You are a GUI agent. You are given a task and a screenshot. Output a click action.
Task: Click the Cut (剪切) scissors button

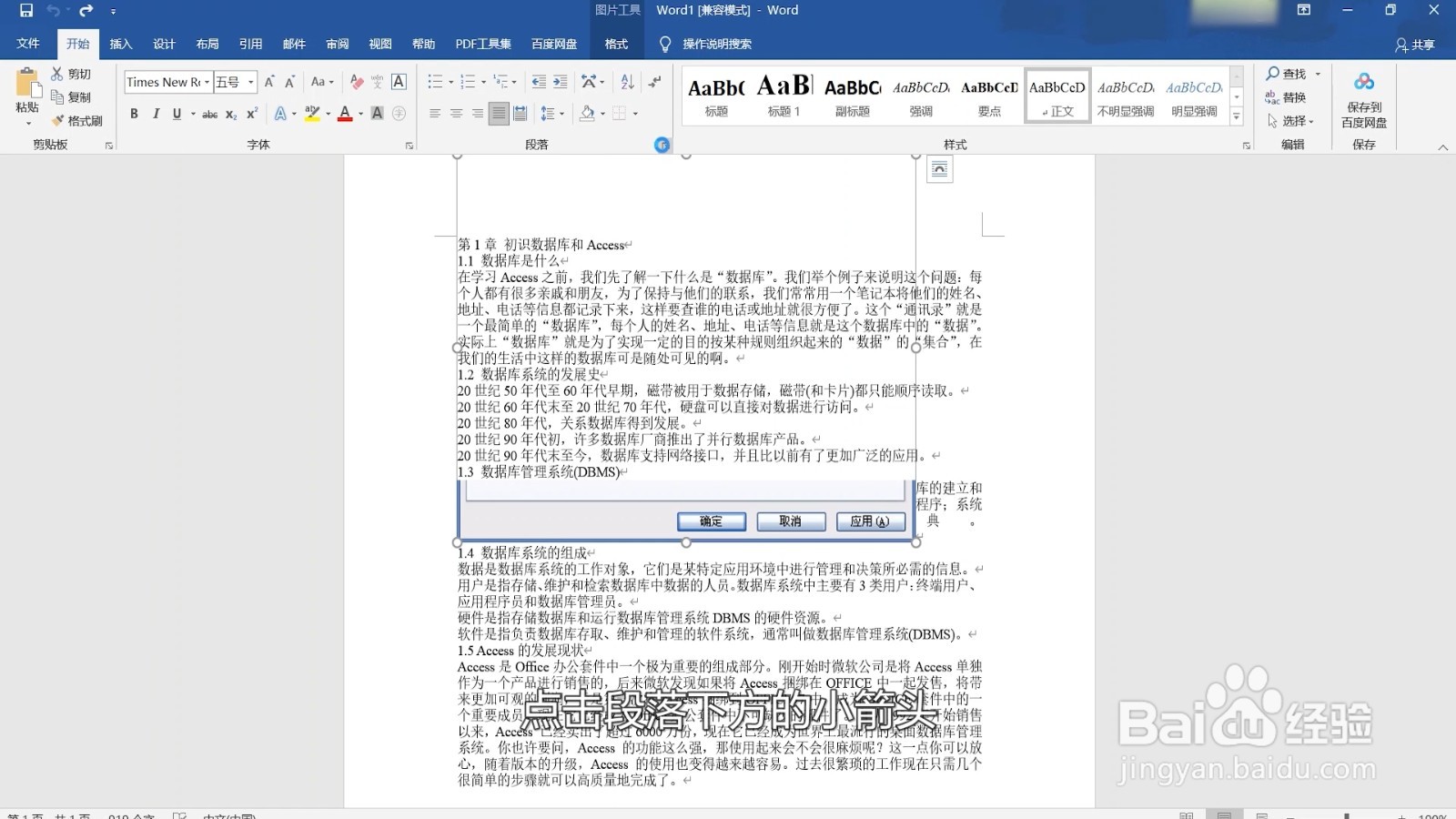(71, 74)
